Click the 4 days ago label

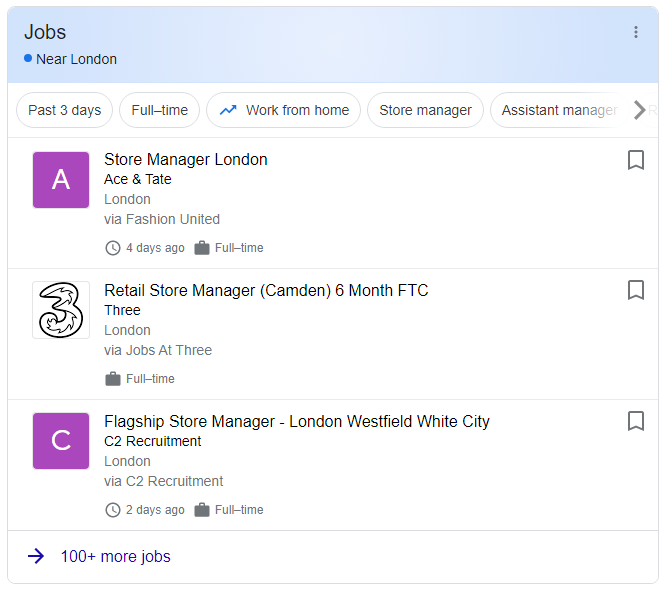tap(155, 248)
